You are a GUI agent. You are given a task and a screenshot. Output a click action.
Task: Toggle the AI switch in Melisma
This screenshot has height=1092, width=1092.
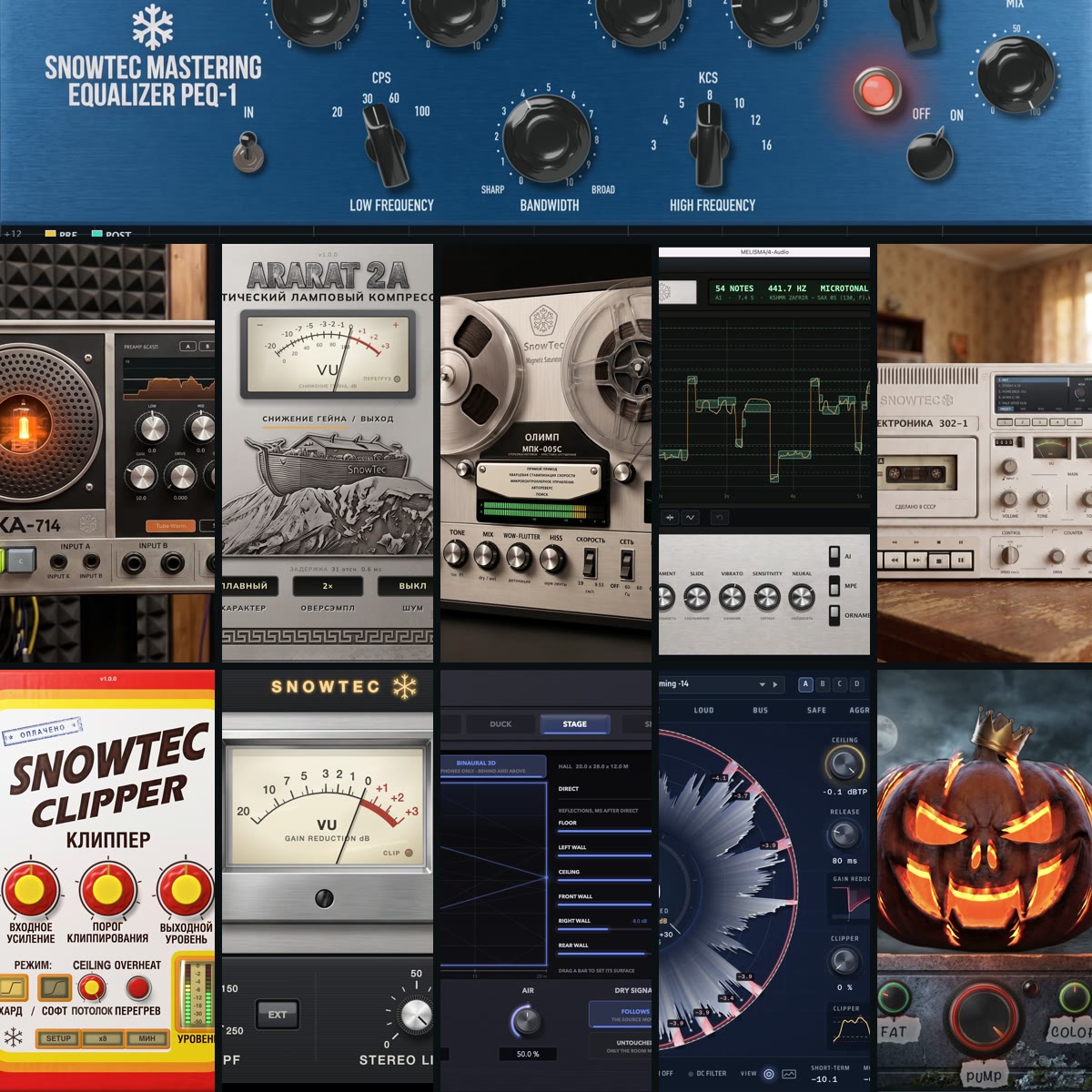(x=834, y=556)
